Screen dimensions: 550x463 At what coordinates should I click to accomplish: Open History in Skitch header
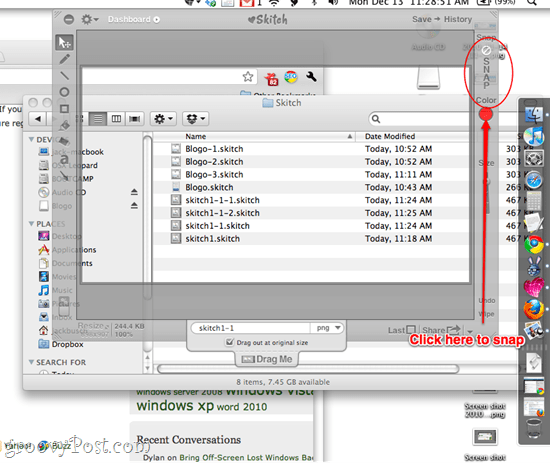[x=458, y=19]
